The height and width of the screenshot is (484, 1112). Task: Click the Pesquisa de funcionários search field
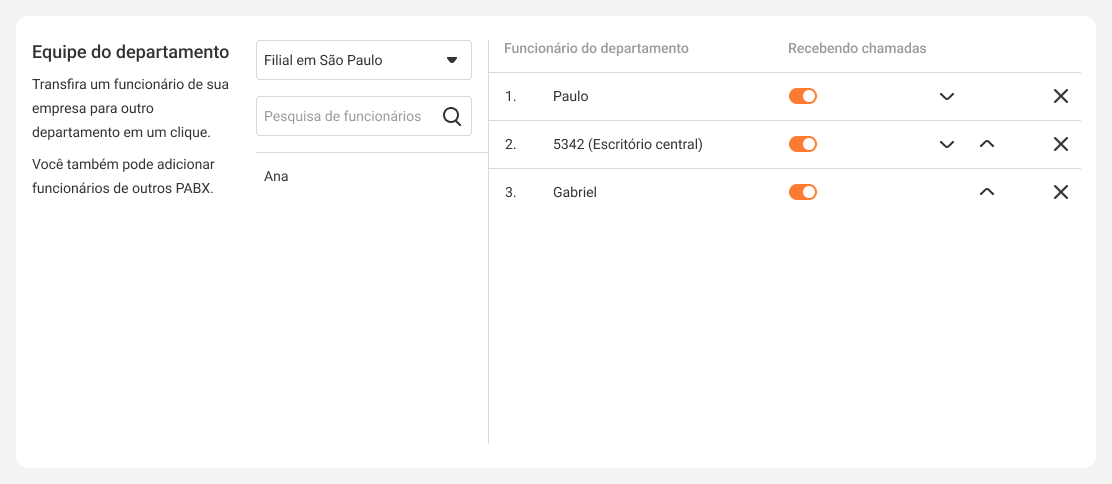(x=345, y=116)
